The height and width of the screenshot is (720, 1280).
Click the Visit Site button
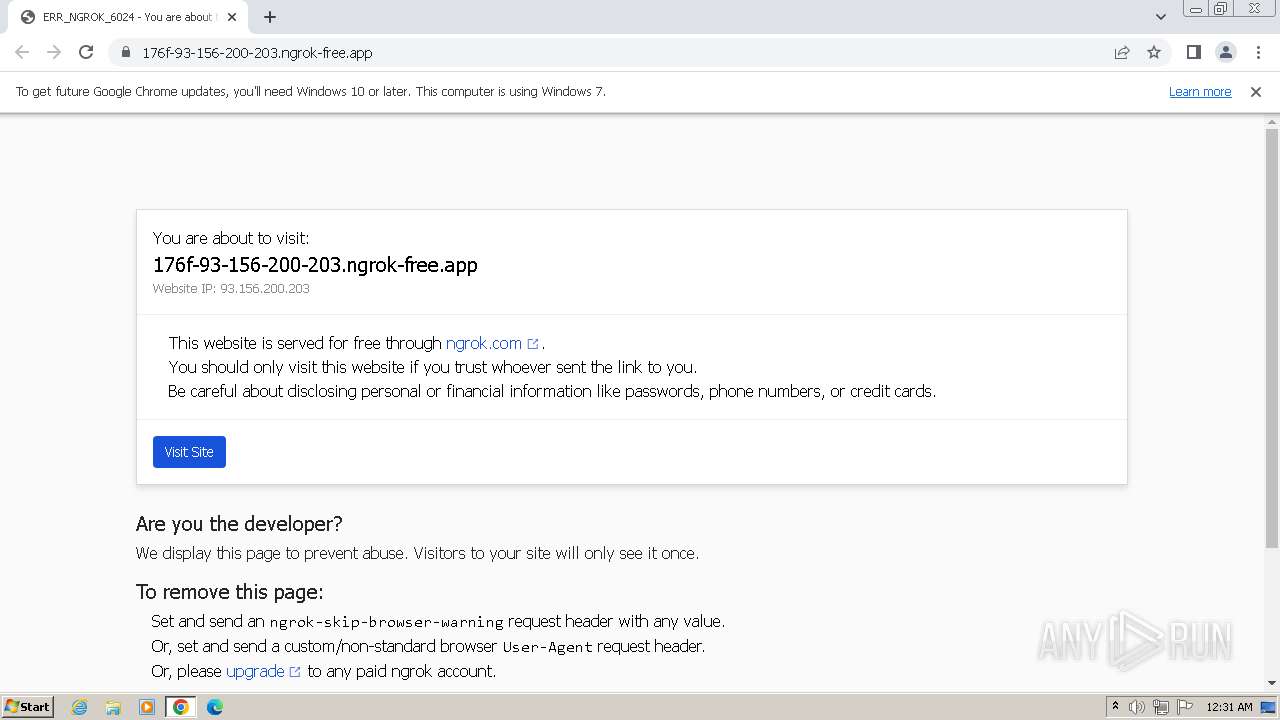click(189, 452)
